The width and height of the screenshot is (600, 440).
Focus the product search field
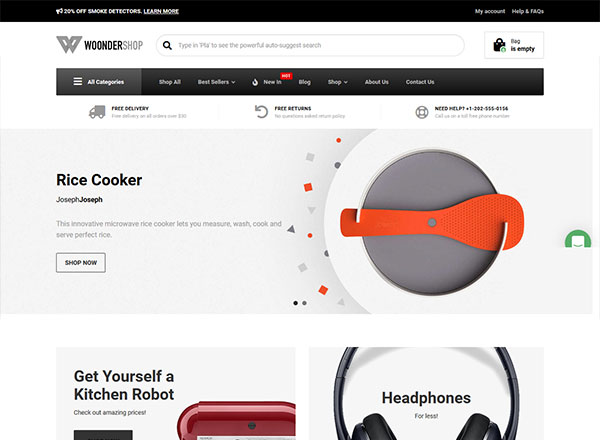pyautogui.click(x=310, y=46)
